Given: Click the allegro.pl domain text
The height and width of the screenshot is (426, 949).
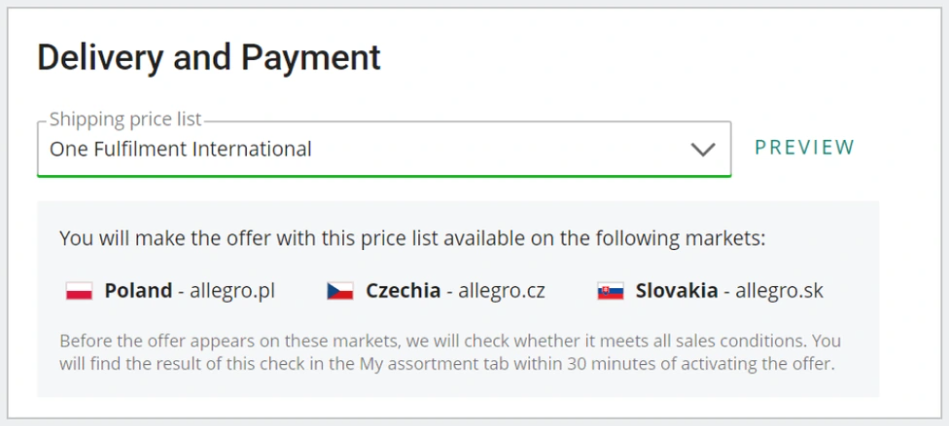Looking at the screenshot, I should [232, 291].
